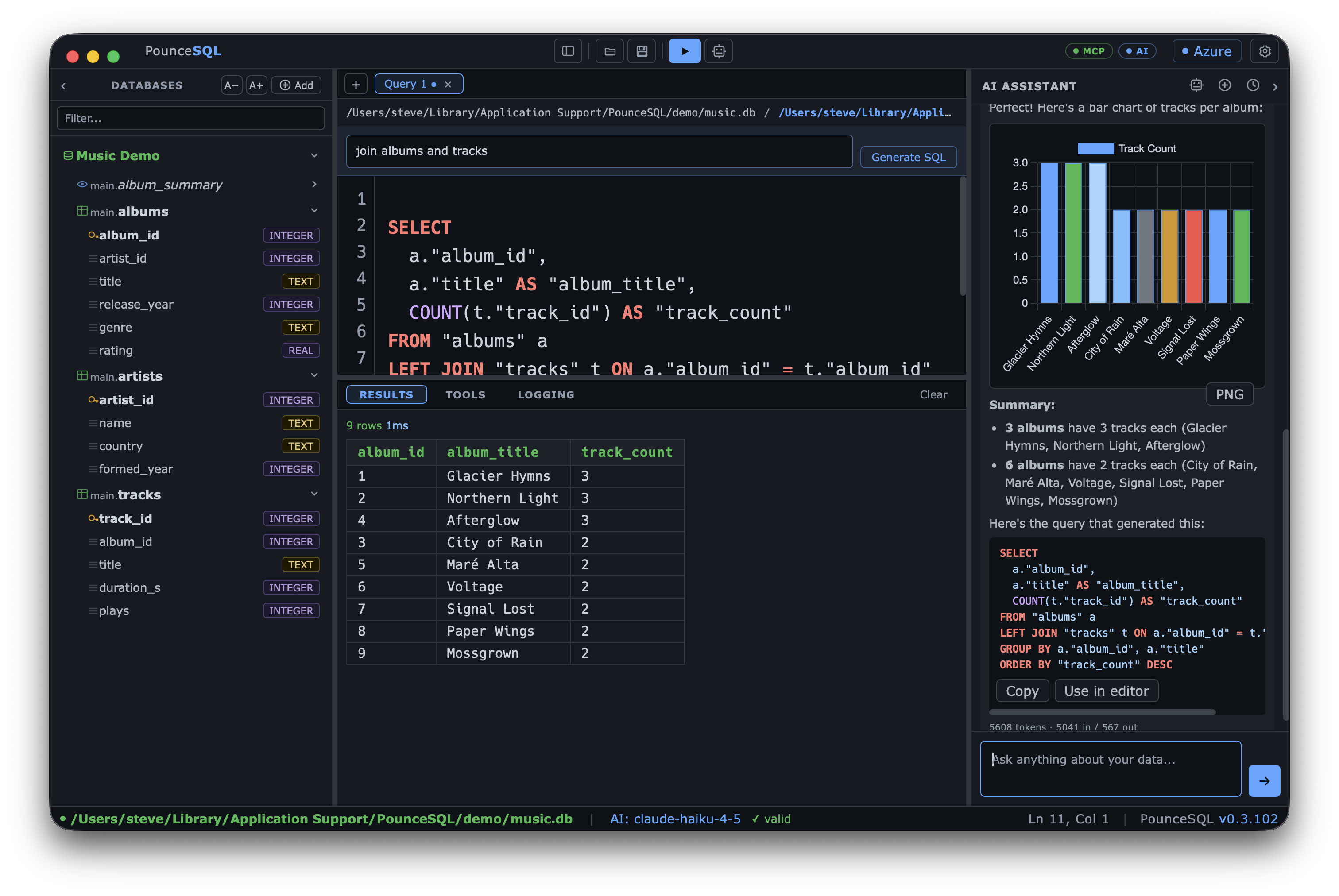Focus the Ask anything about your data field

click(x=1111, y=769)
